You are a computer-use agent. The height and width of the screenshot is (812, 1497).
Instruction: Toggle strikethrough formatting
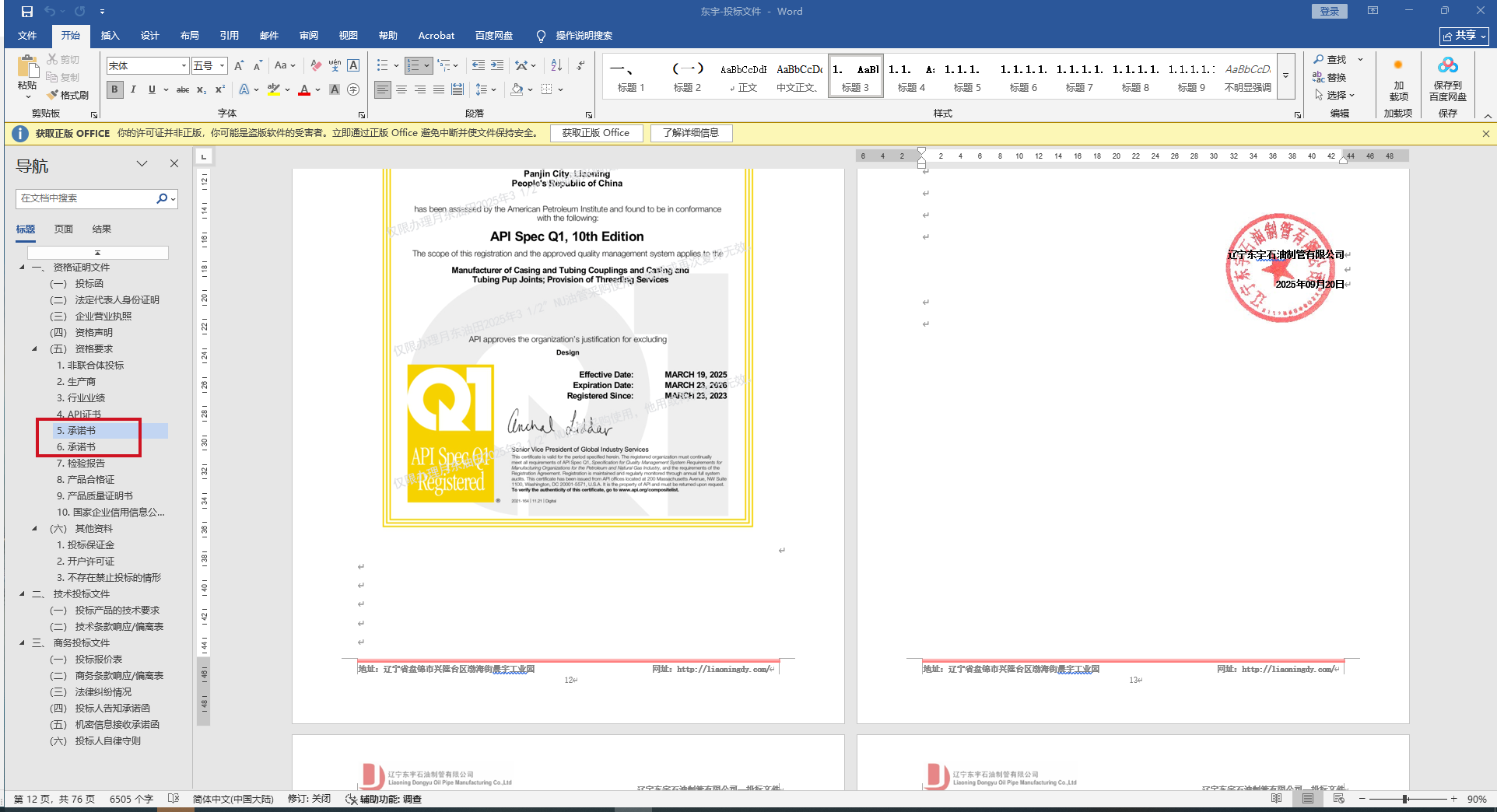183,89
